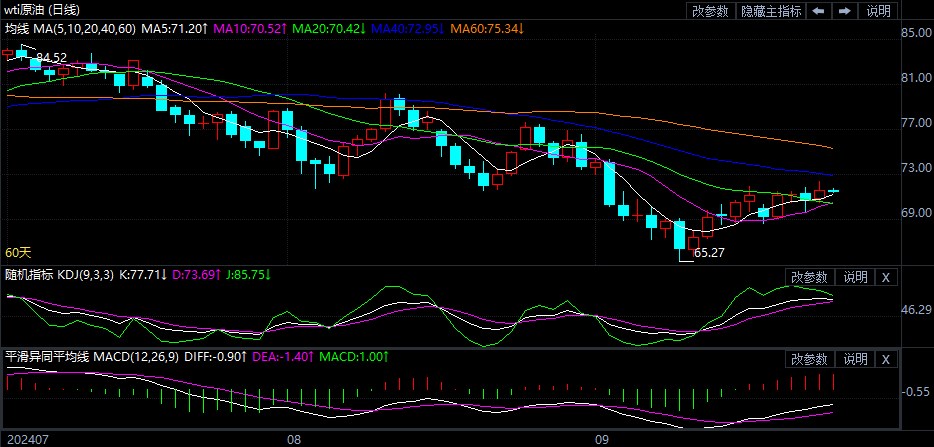Open 改参数 in the KDJ panel

(x=809, y=277)
